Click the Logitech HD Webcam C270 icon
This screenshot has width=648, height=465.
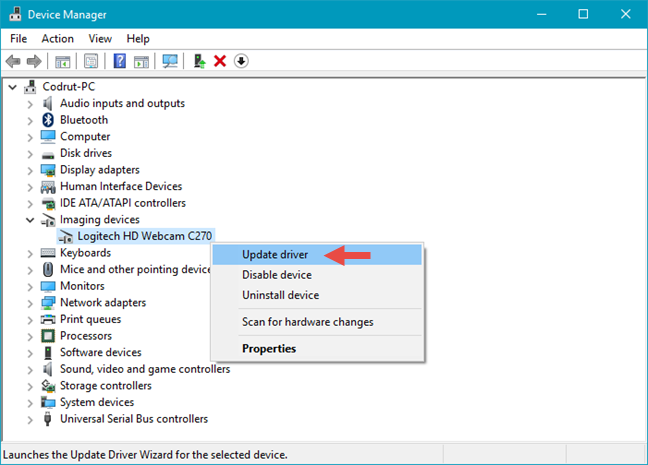point(65,236)
